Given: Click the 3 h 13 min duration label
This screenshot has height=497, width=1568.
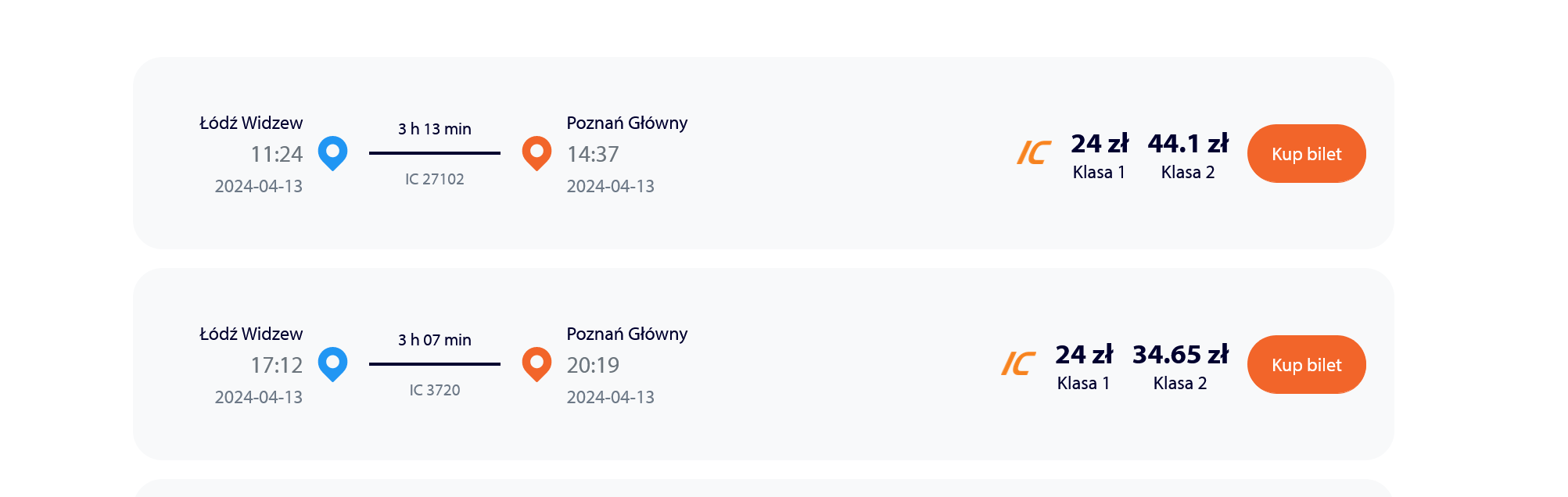Looking at the screenshot, I should tap(435, 129).
